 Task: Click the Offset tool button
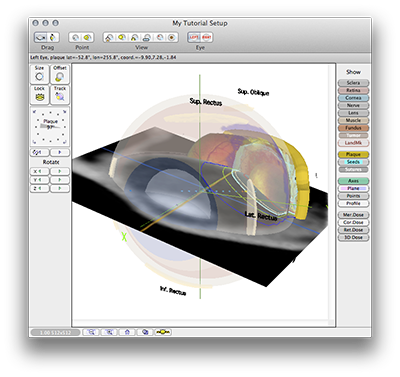[60, 74]
